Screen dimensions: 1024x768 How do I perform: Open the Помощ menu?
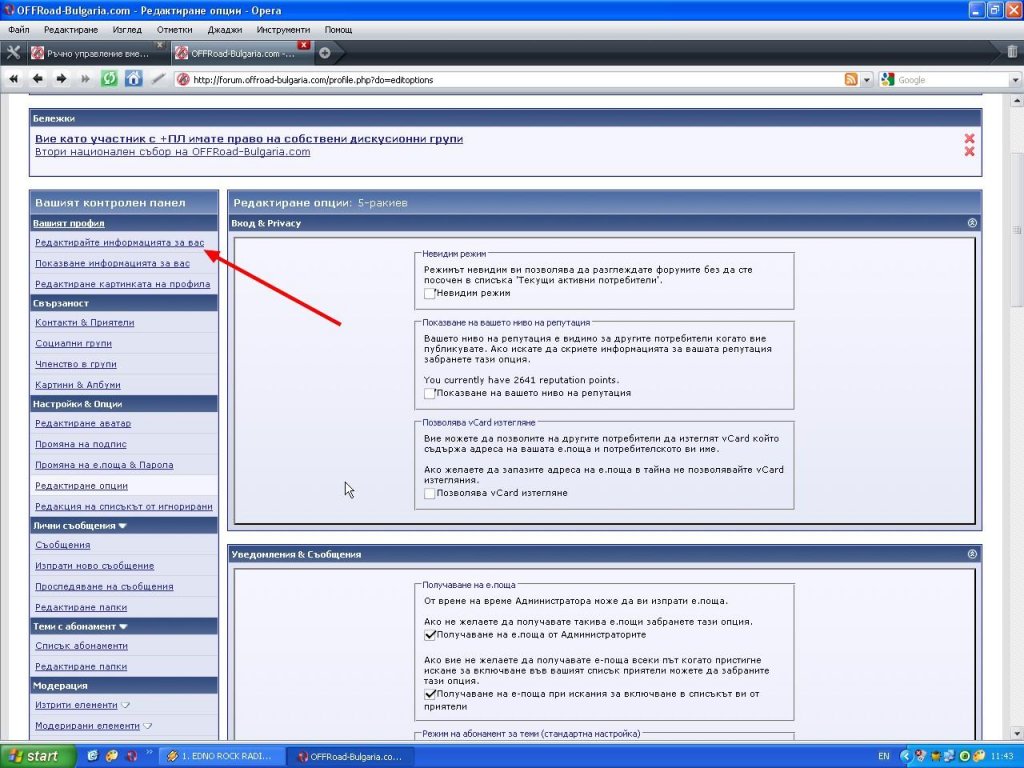338,29
